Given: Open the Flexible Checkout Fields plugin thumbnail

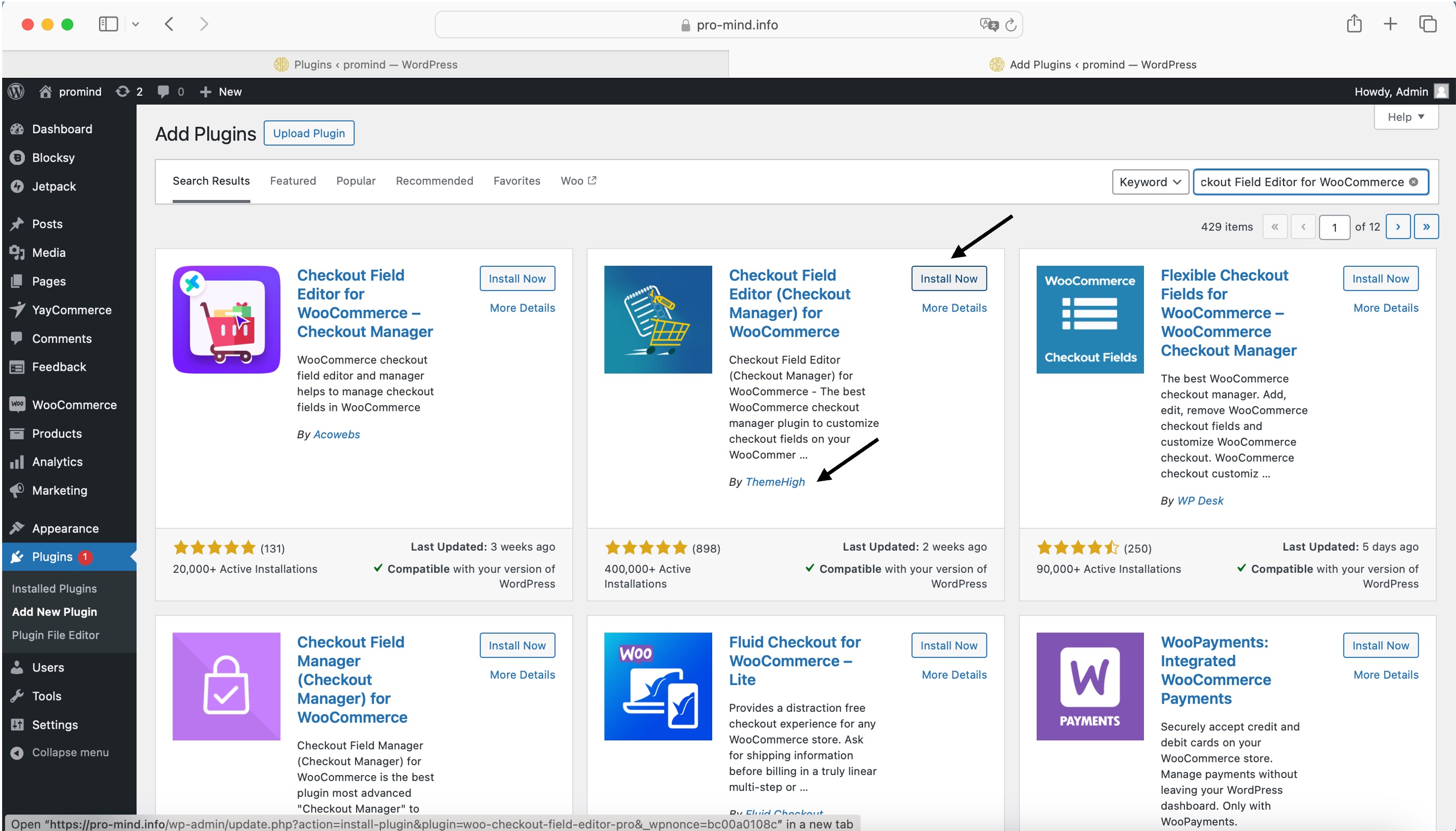Looking at the screenshot, I should click(x=1090, y=320).
